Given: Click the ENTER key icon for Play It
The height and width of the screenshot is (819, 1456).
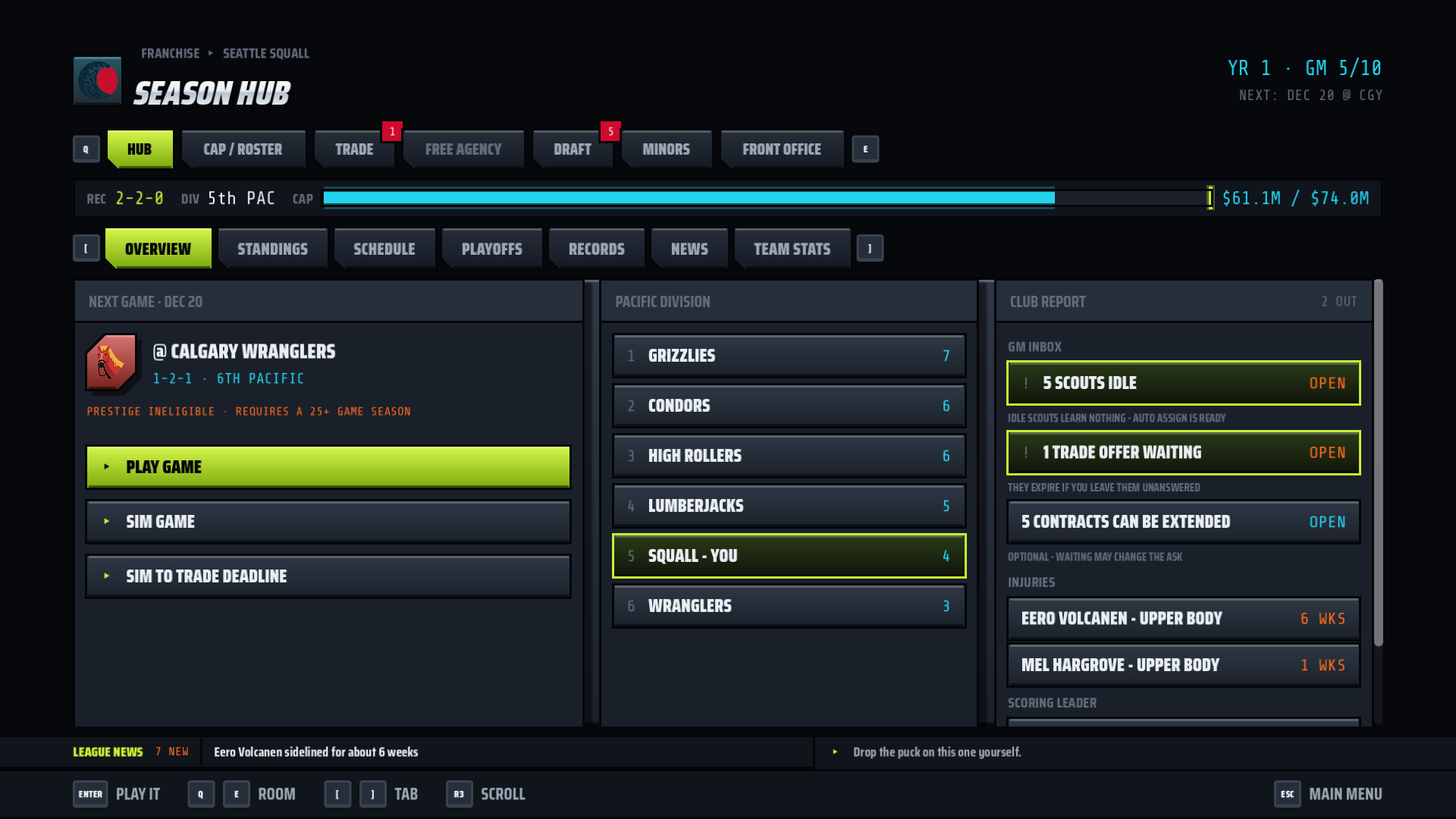Looking at the screenshot, I should (x=90, y=794).
